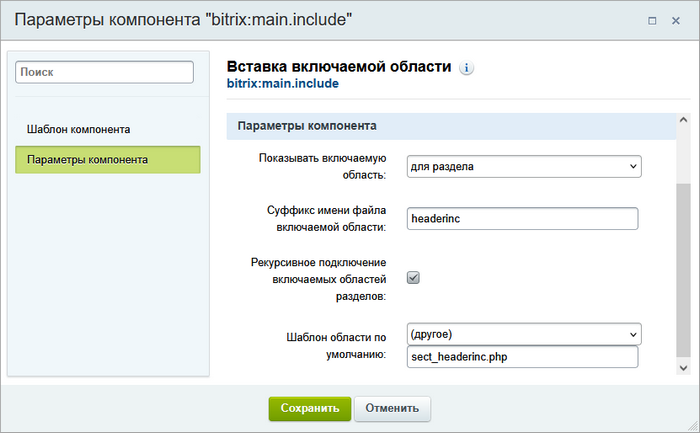The image size is (700, 433).
Task: Click the "bitrix:main.include" component name text
Action: 283,85
